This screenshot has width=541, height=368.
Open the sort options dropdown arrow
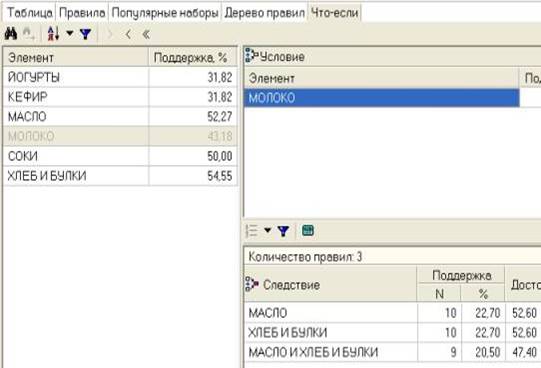(x=70, y=33)
